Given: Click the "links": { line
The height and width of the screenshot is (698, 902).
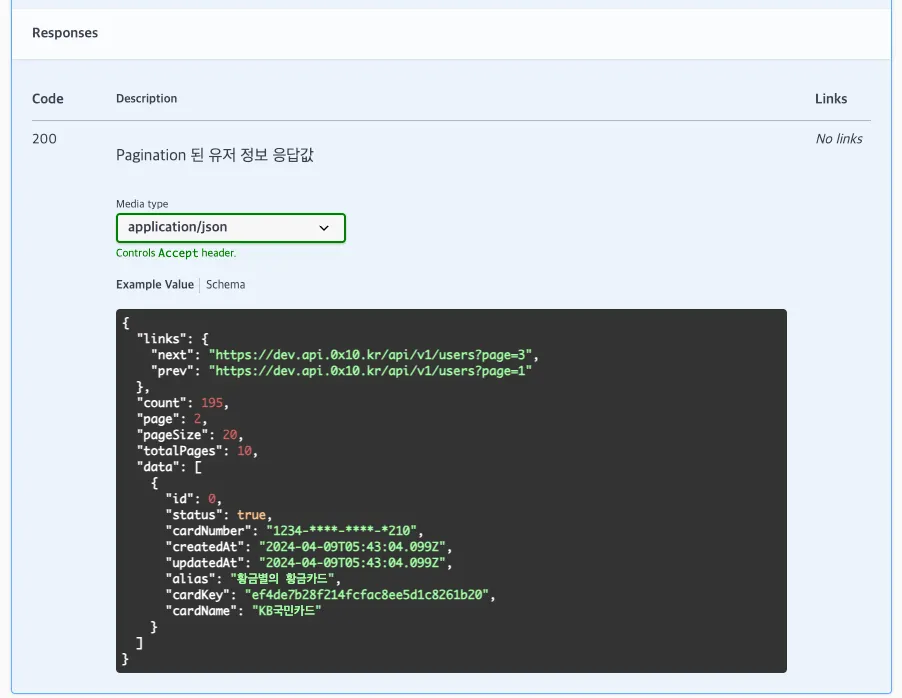Looking at the screenshot, I should tap(173, 339).
